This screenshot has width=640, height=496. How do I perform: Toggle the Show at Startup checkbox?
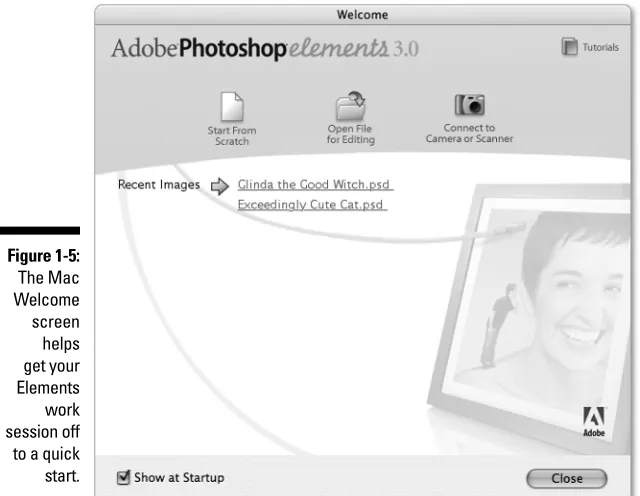coord(123,477)
